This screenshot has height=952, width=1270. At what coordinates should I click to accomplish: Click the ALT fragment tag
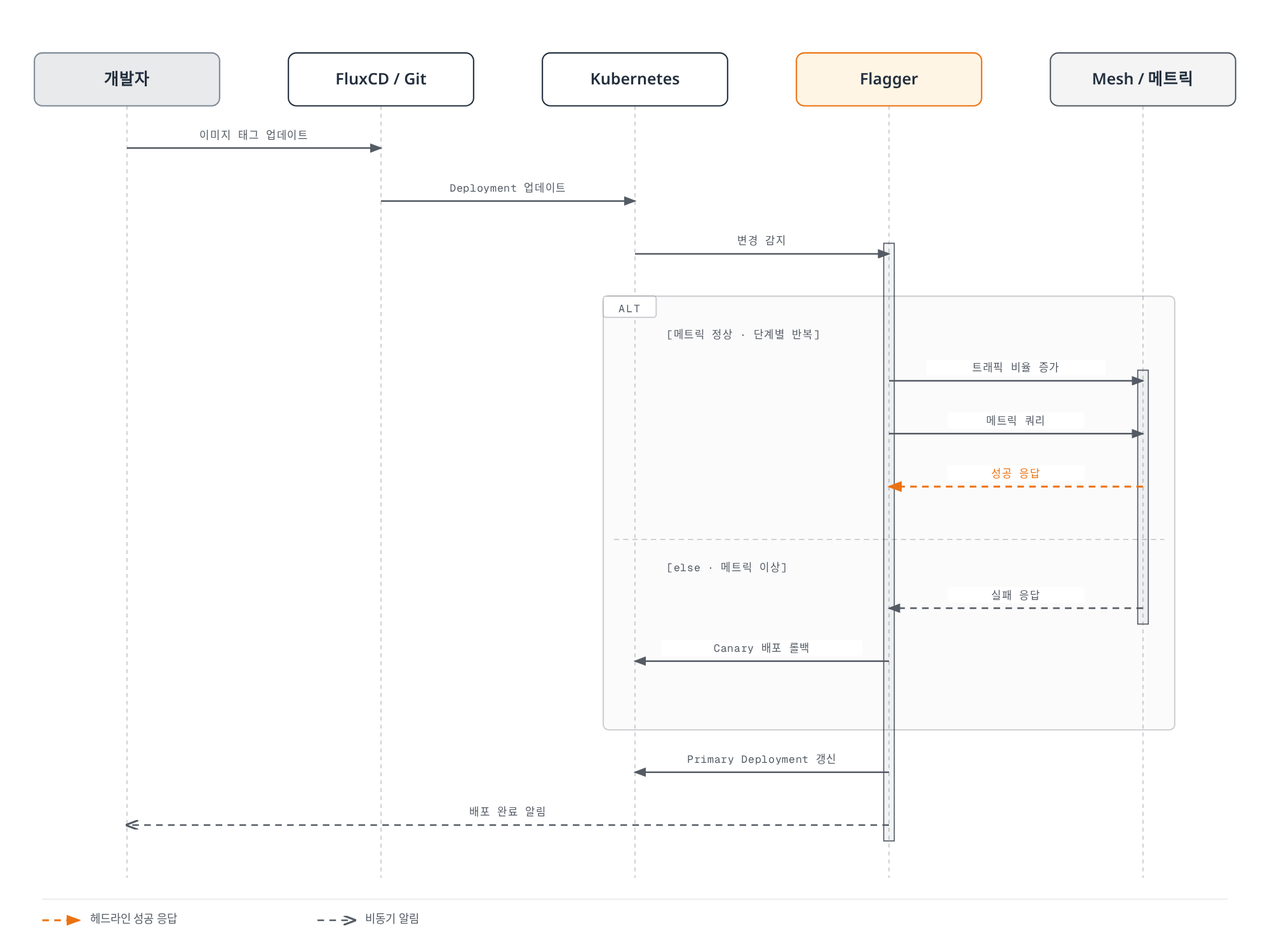(x=629, y=308)
